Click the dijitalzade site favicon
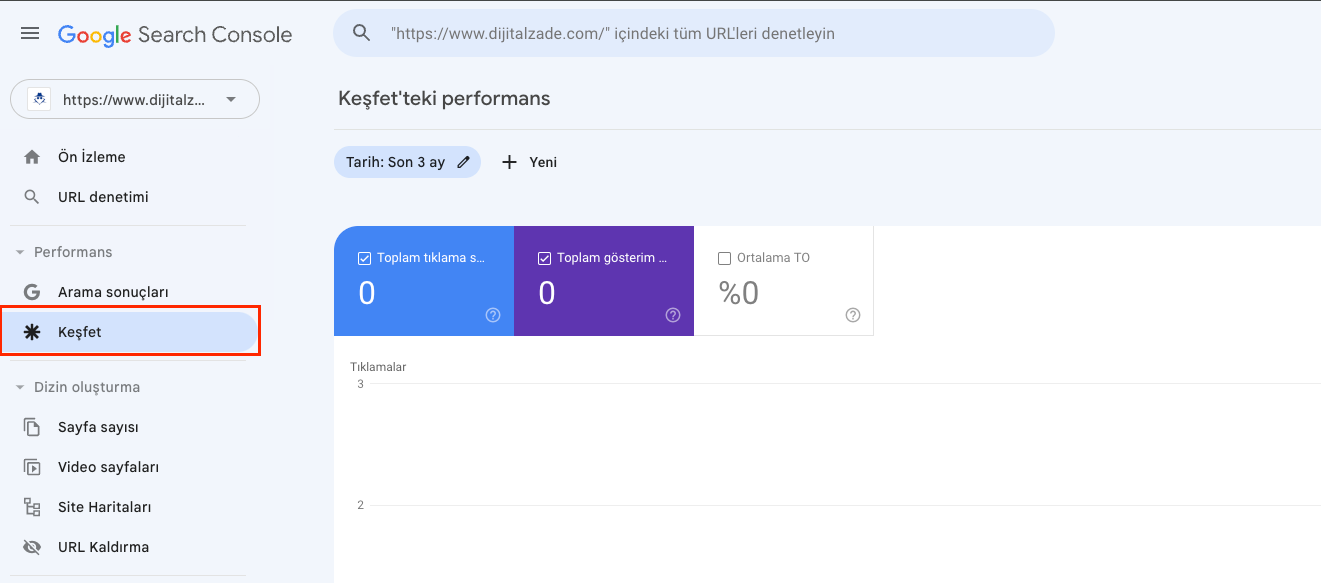This screenshot has width=1321, height=583. (x=39, y=99)
